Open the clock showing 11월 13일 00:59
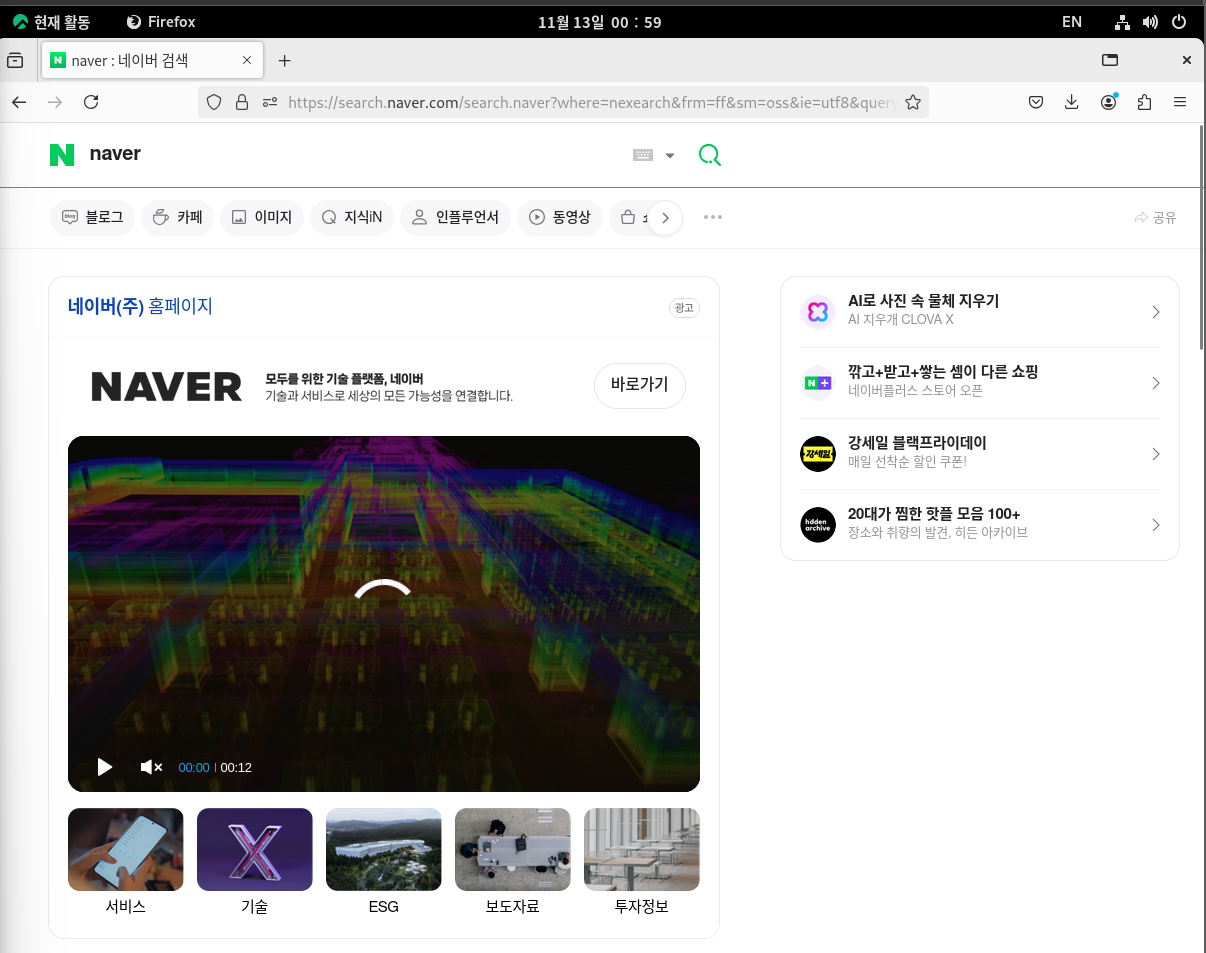The height and width of the screenshot is (953, 1206). coord(600,22)
